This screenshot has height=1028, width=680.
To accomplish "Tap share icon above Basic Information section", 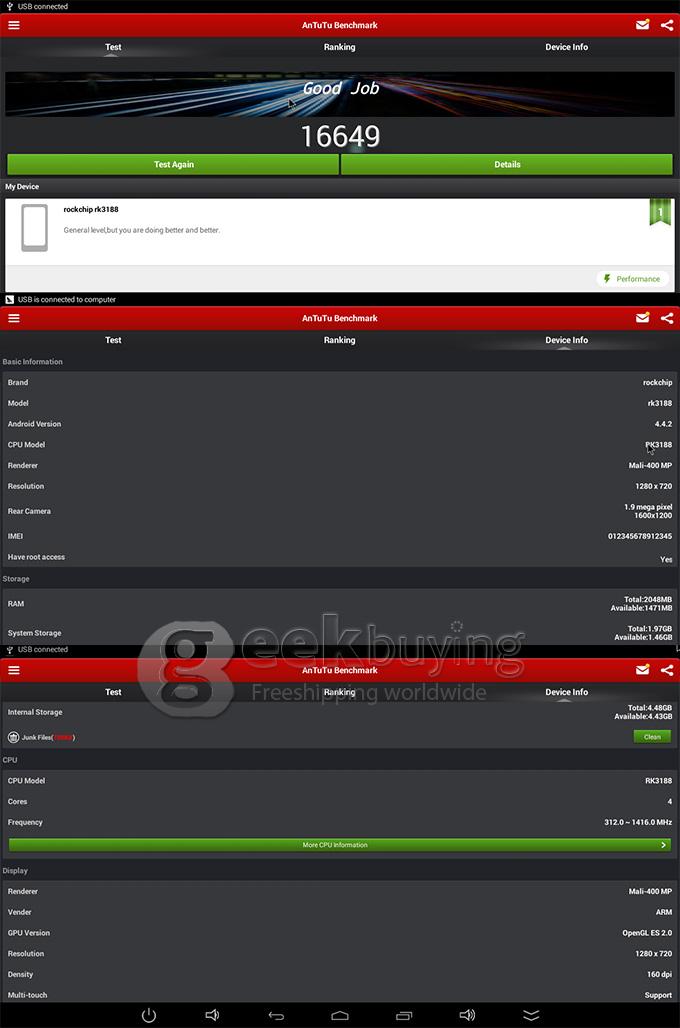I will click(x=667, y=318).
